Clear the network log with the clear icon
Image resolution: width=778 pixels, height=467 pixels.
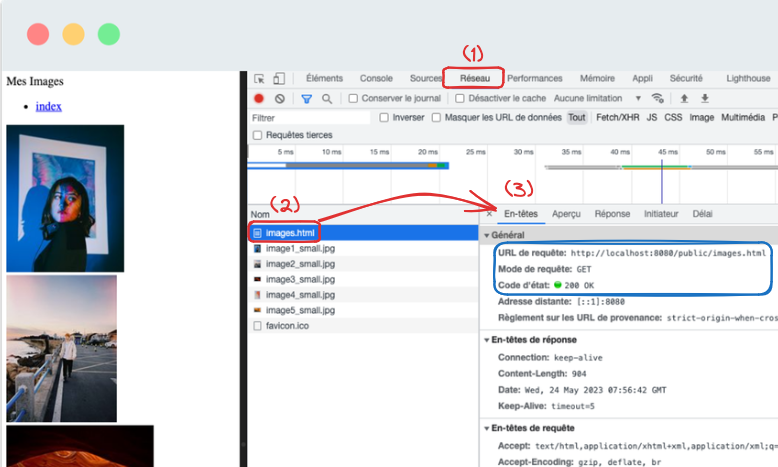280,99
